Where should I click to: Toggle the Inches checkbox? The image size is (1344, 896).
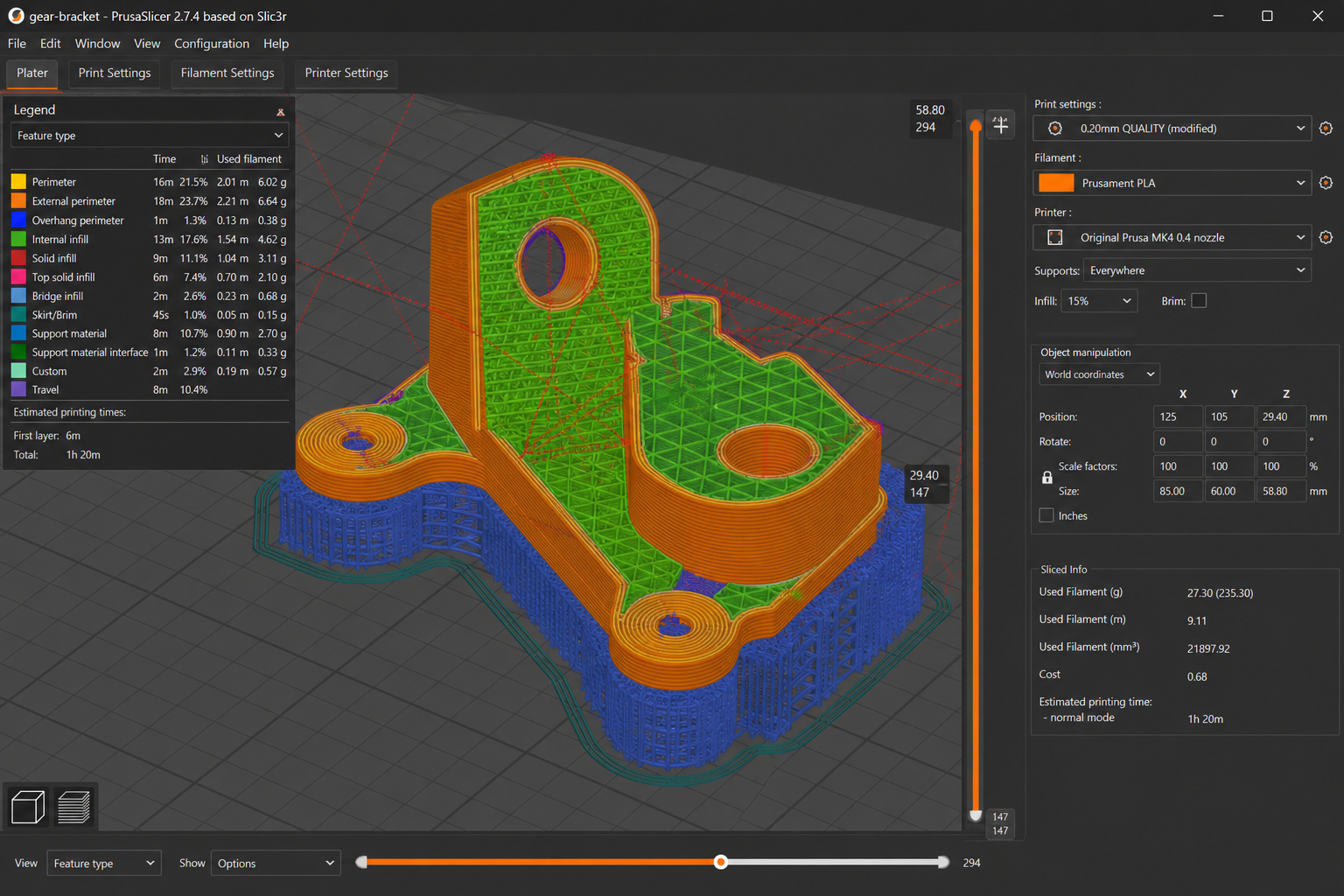1046,515
